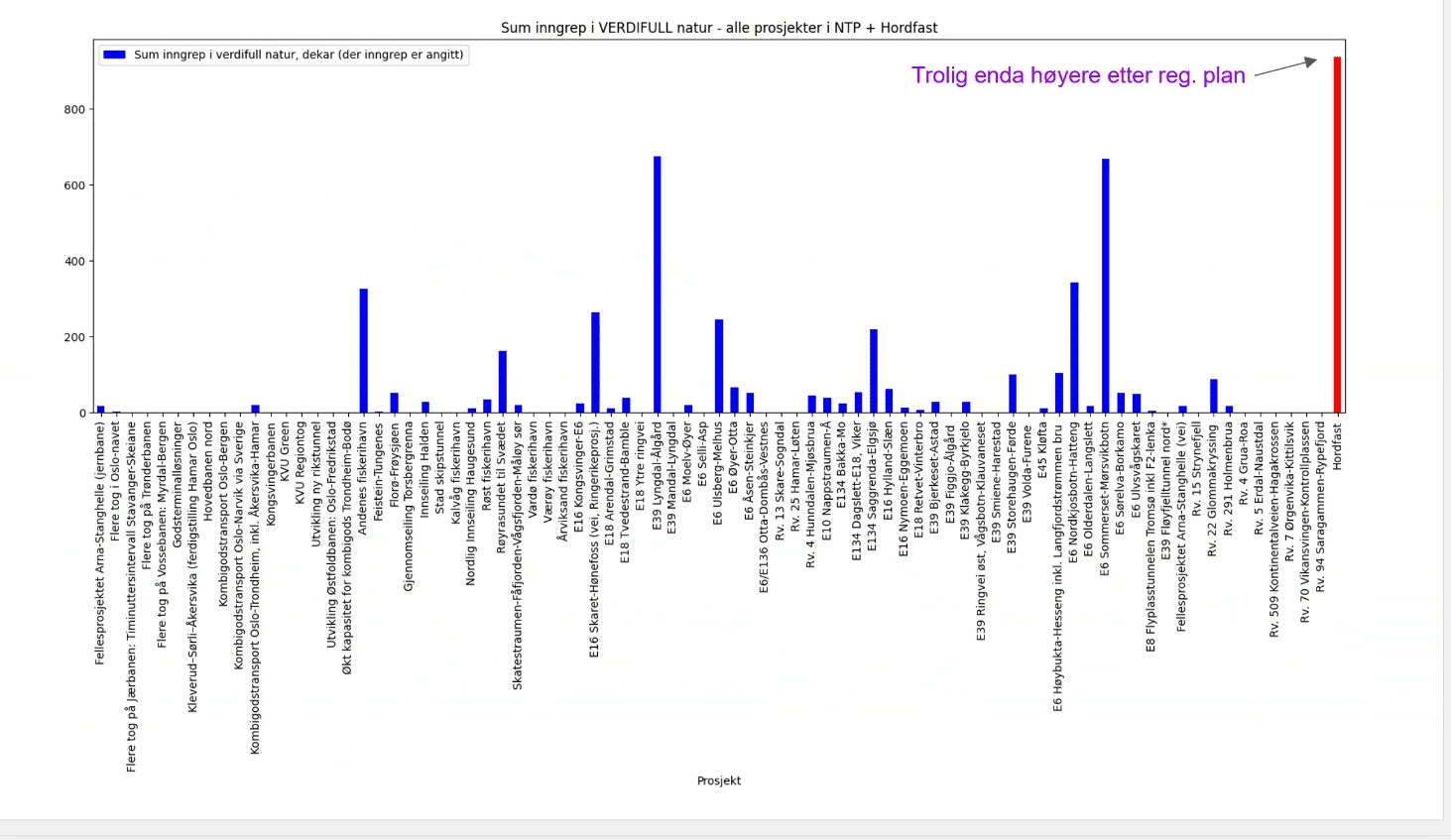The width and height of the screenshot is (1451, 840).
Task: Click the E6 Ulsberg-Melhus bar
Action: pyautogui.click(x=719, y=366)
